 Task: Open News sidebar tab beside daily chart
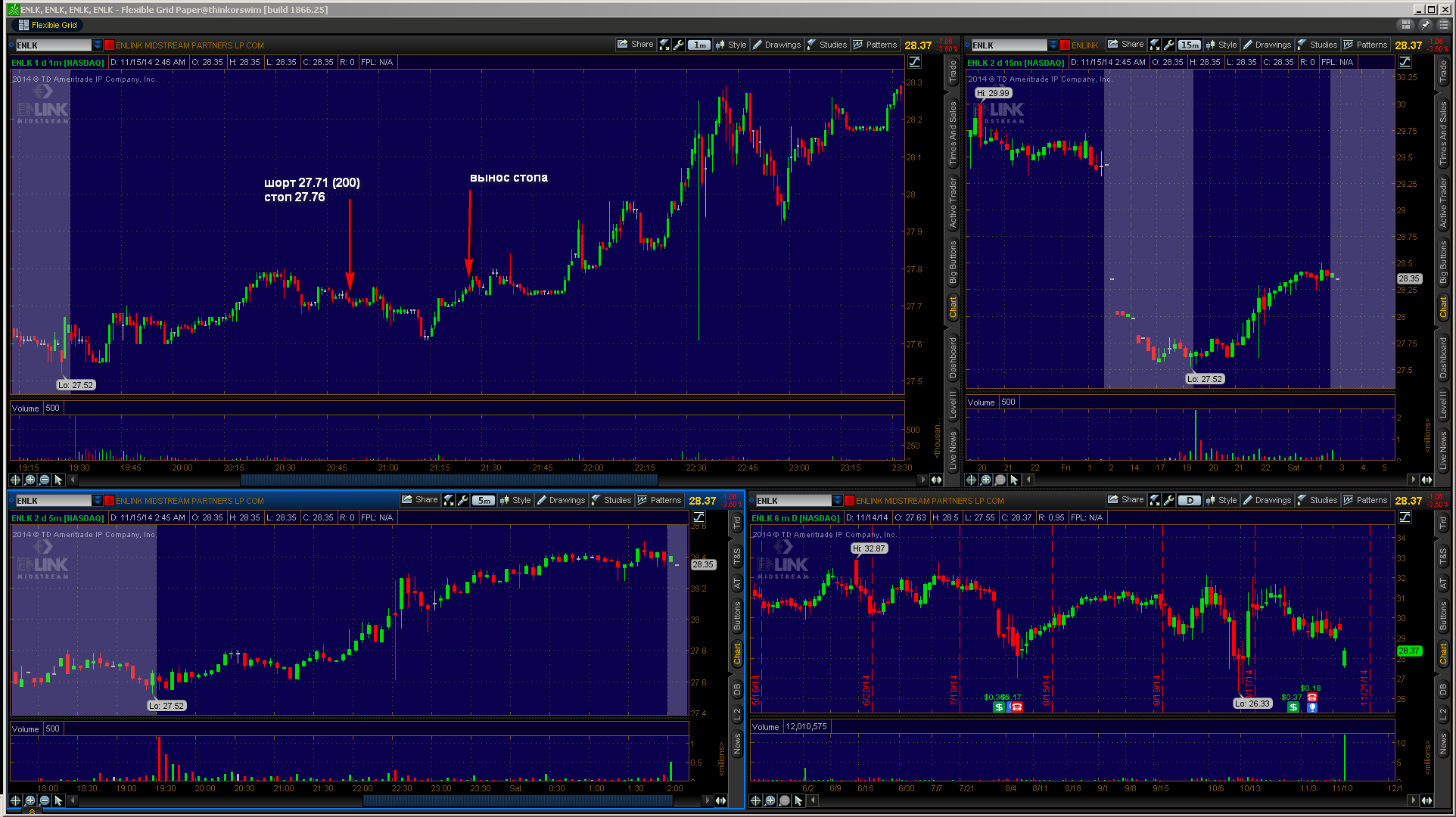pyautogui.click(x=1443, y=743)
